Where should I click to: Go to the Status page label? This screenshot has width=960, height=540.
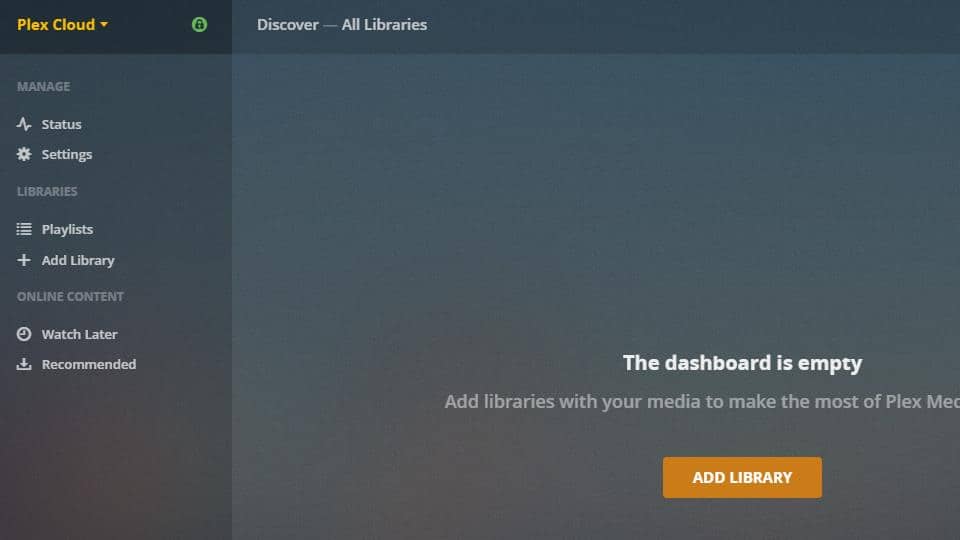coord(61,125)
